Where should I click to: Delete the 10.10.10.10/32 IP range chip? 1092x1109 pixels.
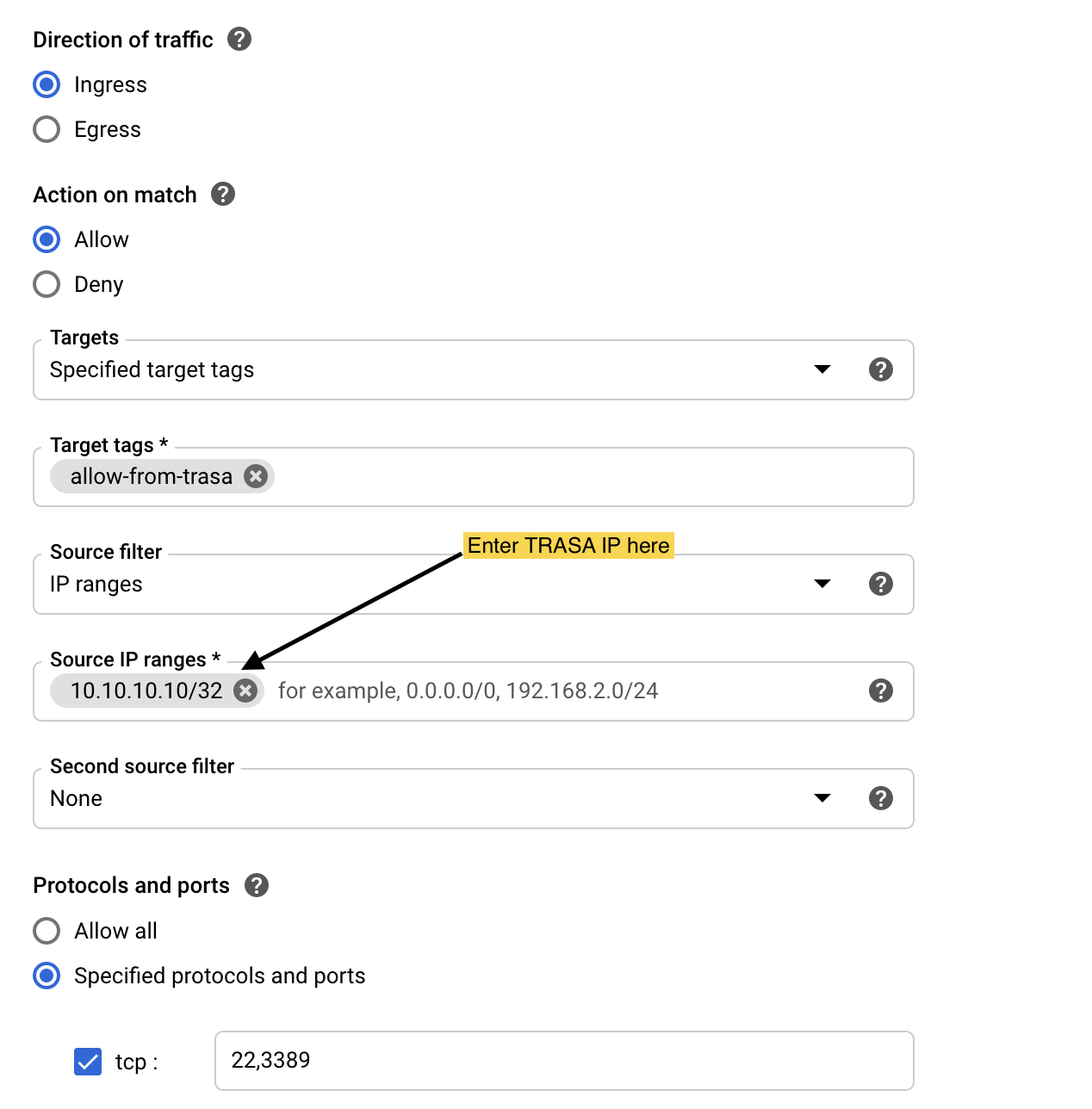pyautogui.click(x=245, y=691)
